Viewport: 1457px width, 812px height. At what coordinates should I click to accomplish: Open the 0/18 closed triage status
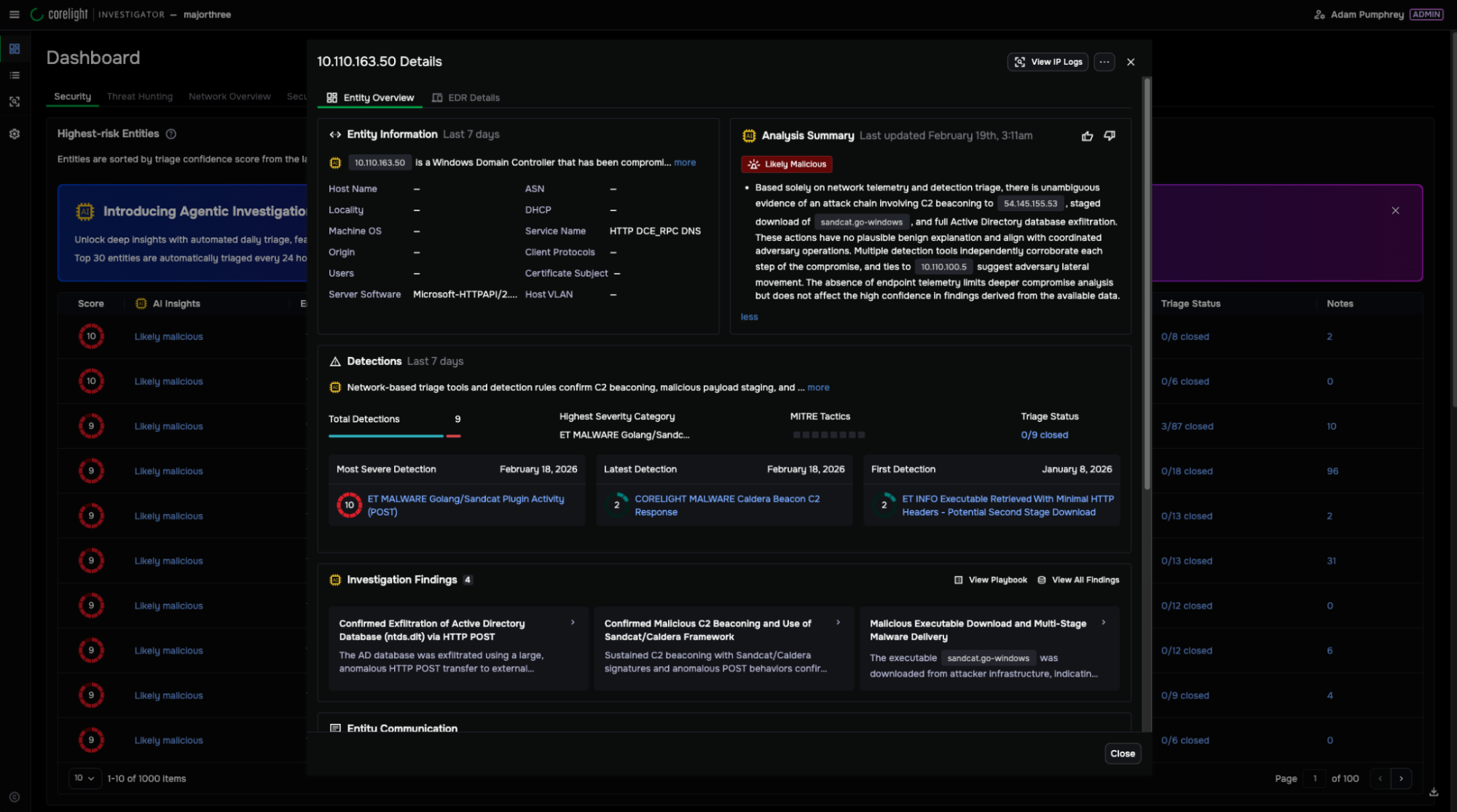1187,472
